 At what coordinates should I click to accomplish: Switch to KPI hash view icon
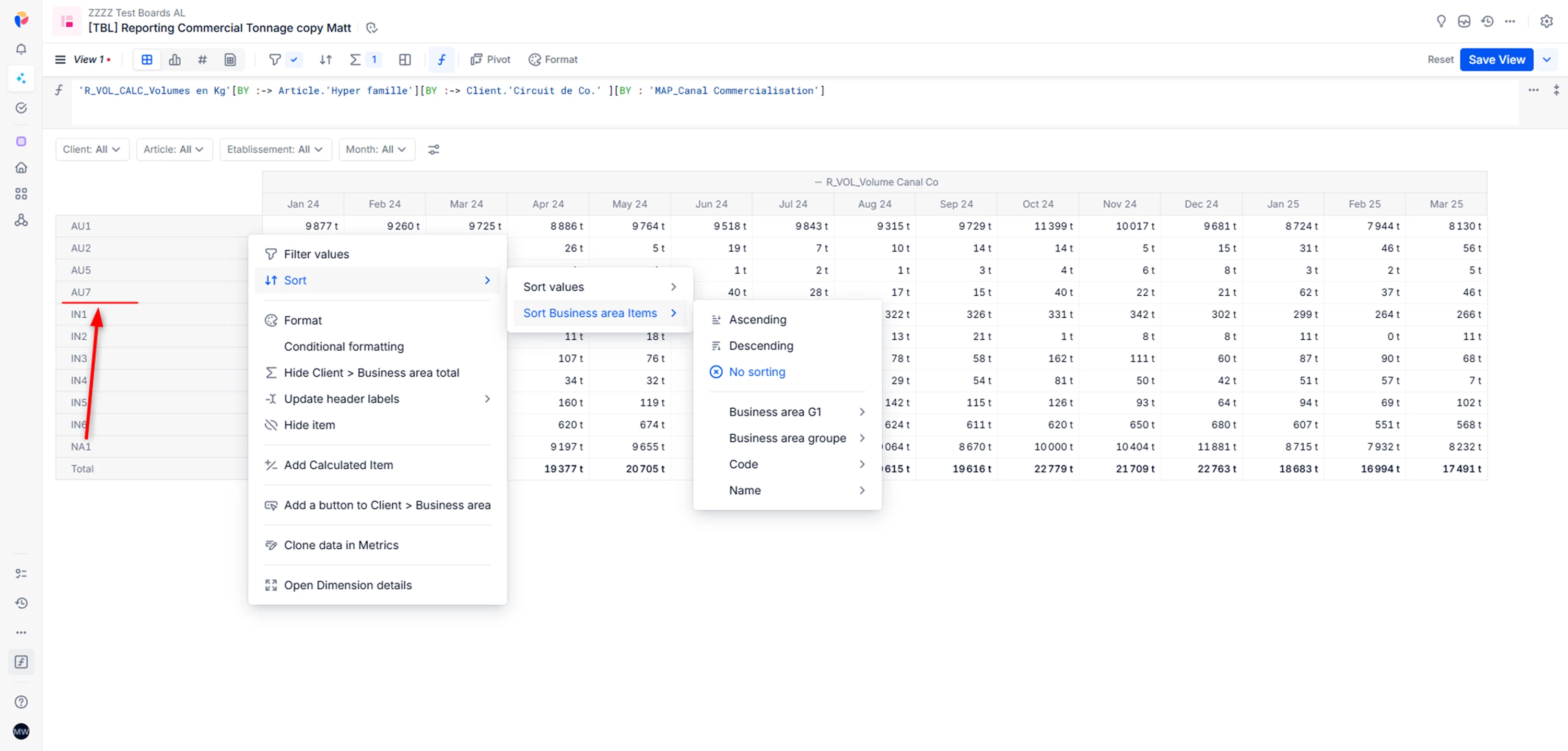click(202, 60)
